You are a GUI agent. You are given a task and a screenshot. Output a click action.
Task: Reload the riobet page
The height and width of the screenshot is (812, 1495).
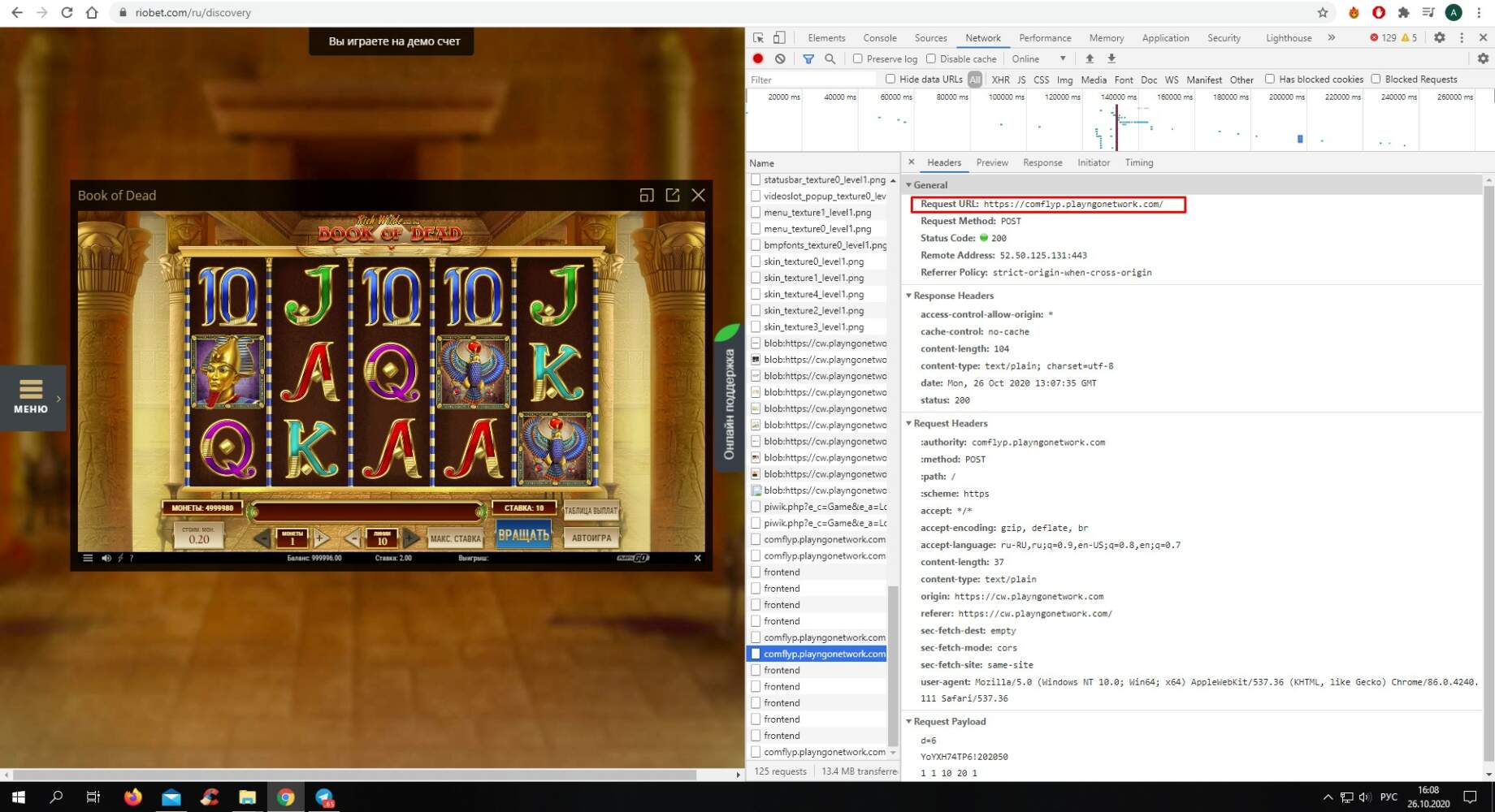tap(67, 12)
